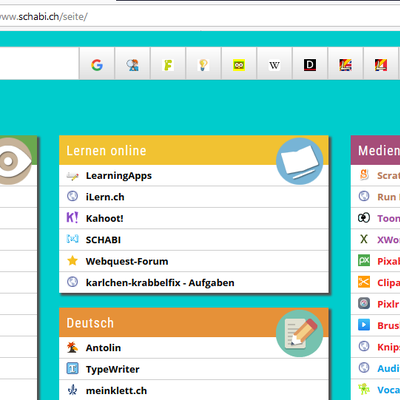400x400 pixels.
Task: Click the eye icon on green panel
Action: pyautogui.click(x=12, y=161)
